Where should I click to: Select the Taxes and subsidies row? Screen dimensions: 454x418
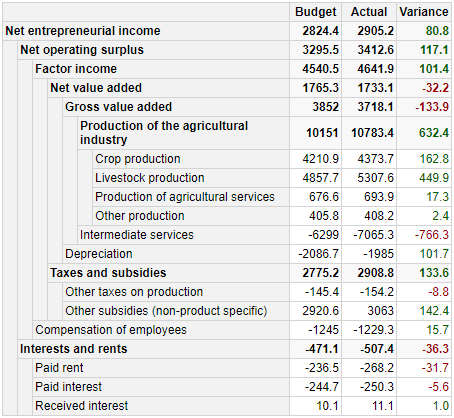tap(249, 273)
